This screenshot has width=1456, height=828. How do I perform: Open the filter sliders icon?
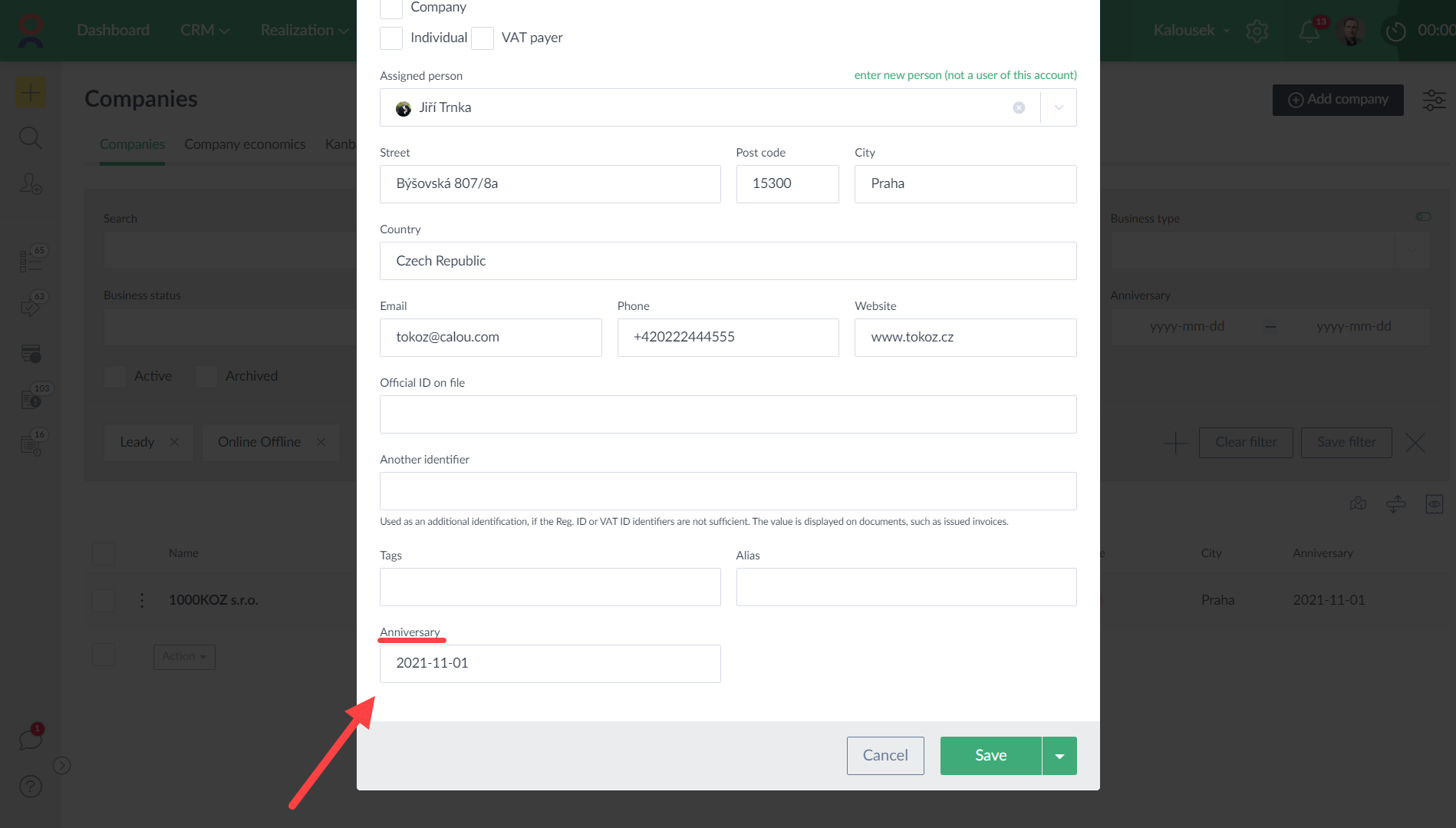1434,100
